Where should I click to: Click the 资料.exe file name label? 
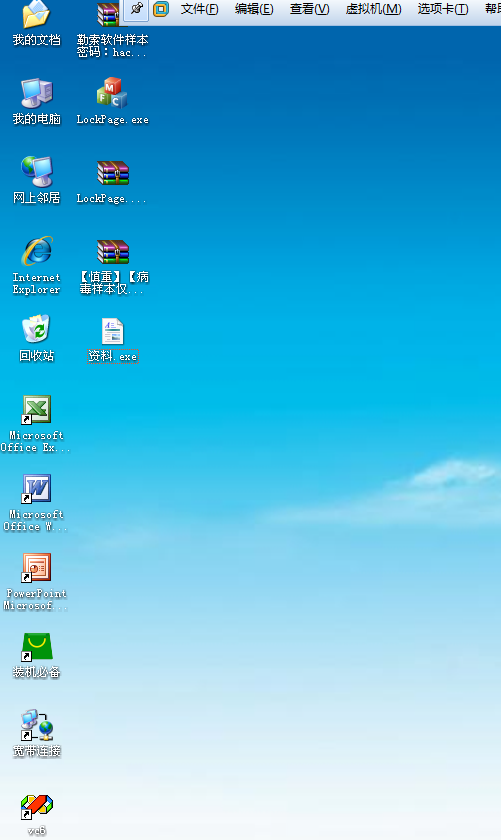tap(113, 356)
